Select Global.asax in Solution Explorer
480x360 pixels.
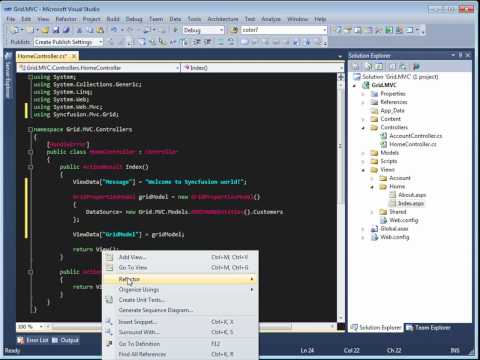[x=394, y=229]
